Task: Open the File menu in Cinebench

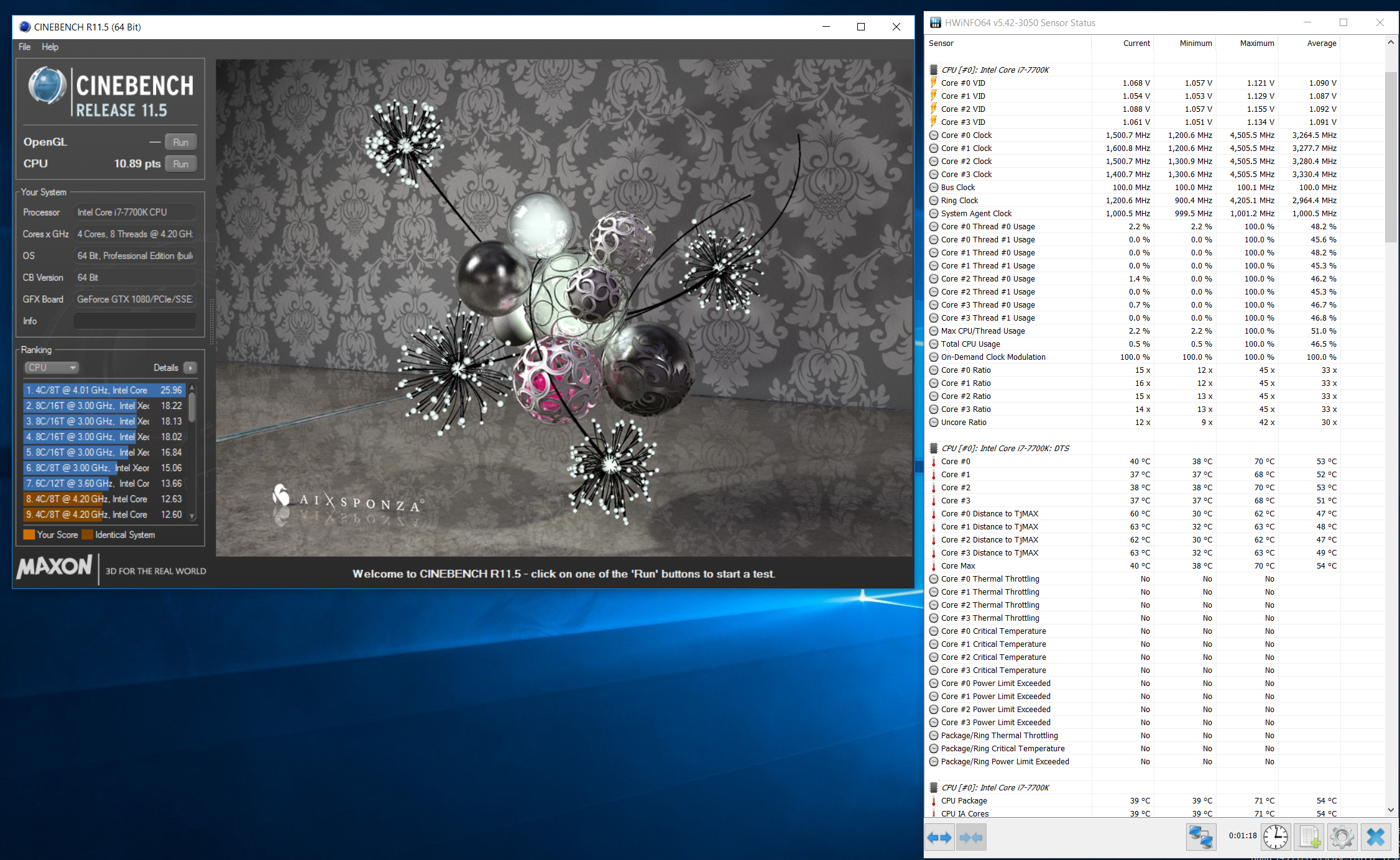Action: coord(24,47)
